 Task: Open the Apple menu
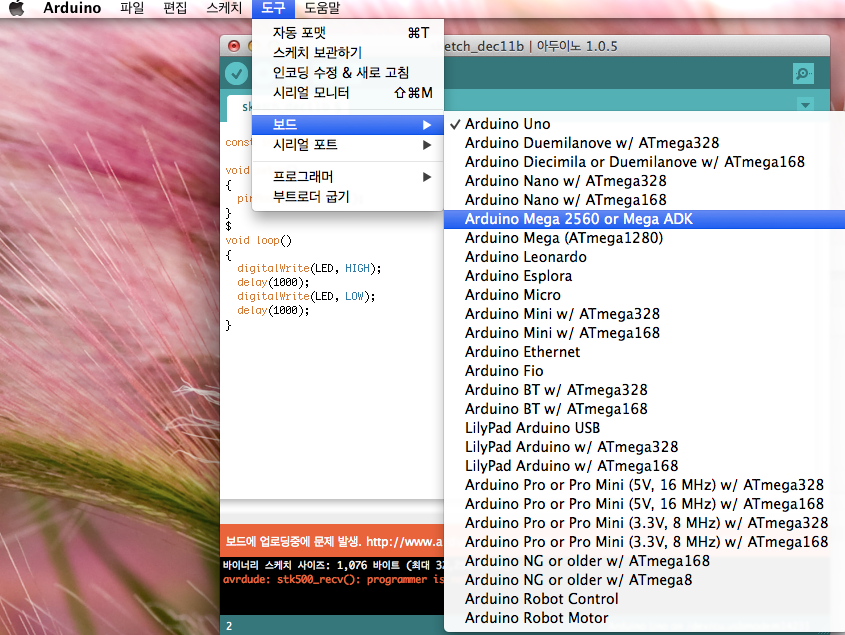click(17, 8)
